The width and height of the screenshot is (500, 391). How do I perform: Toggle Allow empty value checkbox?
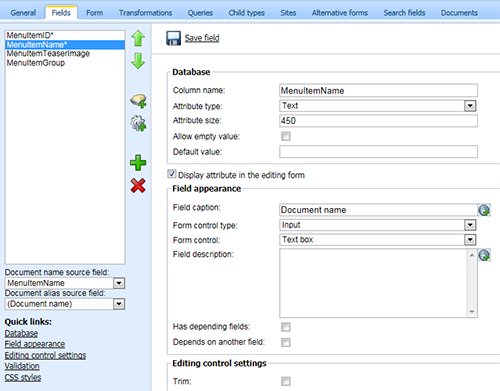[286, 136]
